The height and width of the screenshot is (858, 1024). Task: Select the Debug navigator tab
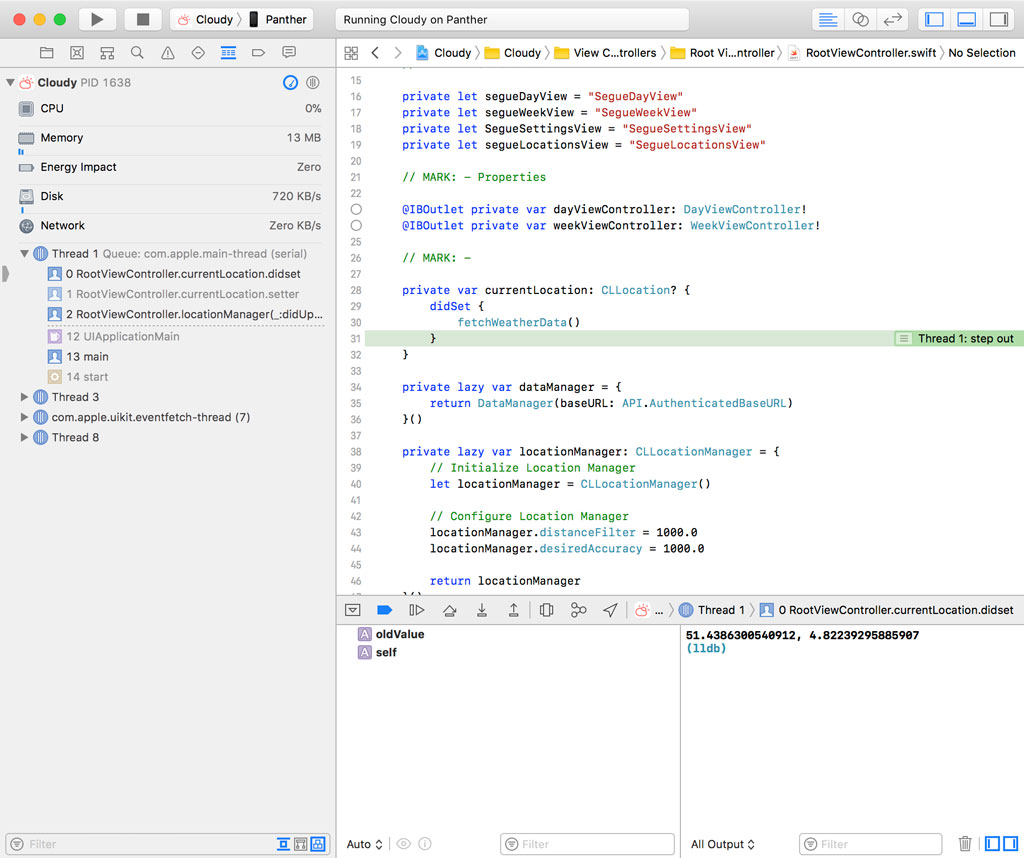pos(228,52)
